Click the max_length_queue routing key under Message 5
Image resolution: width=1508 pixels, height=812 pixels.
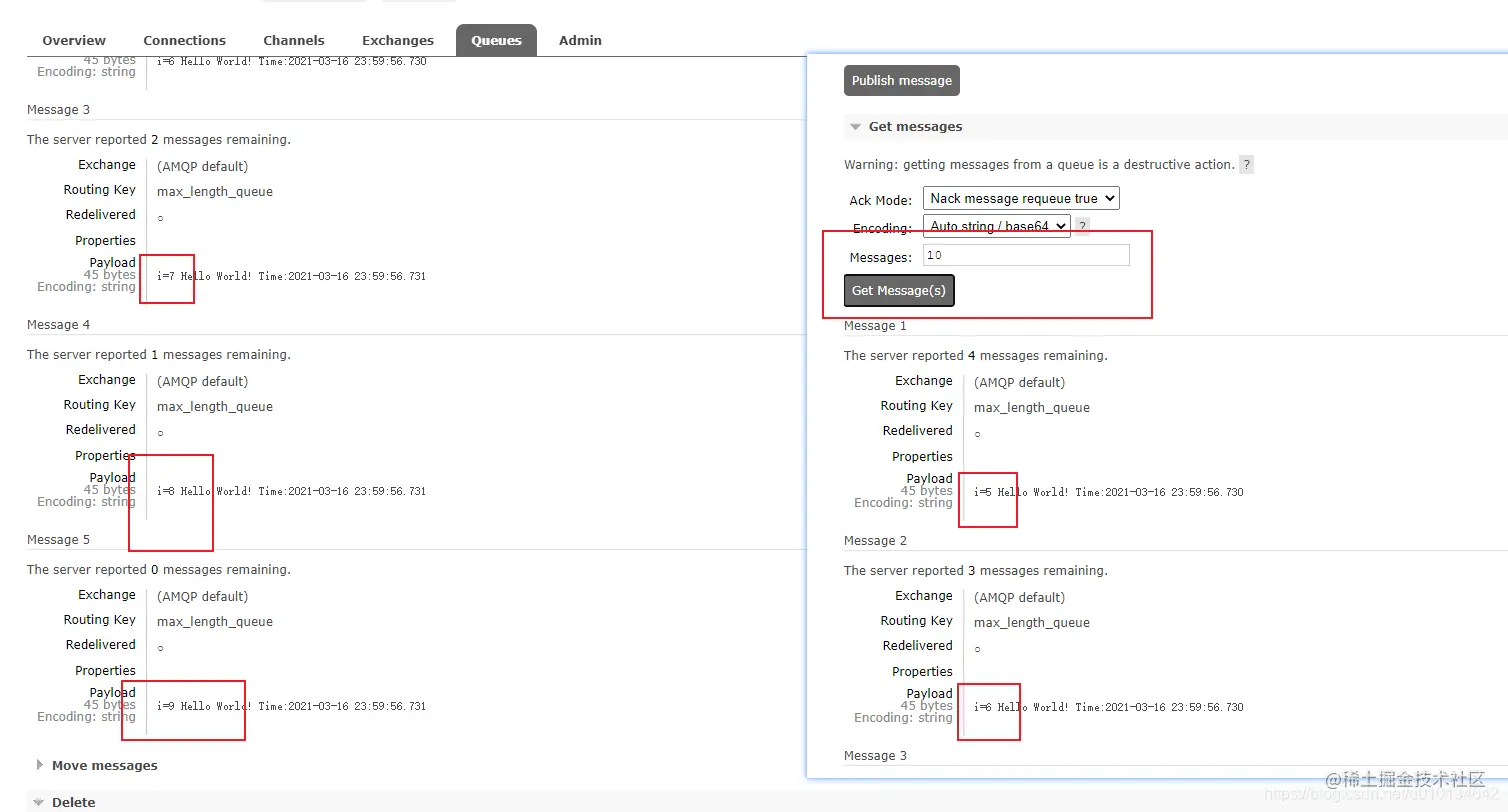tap(215, 622)
